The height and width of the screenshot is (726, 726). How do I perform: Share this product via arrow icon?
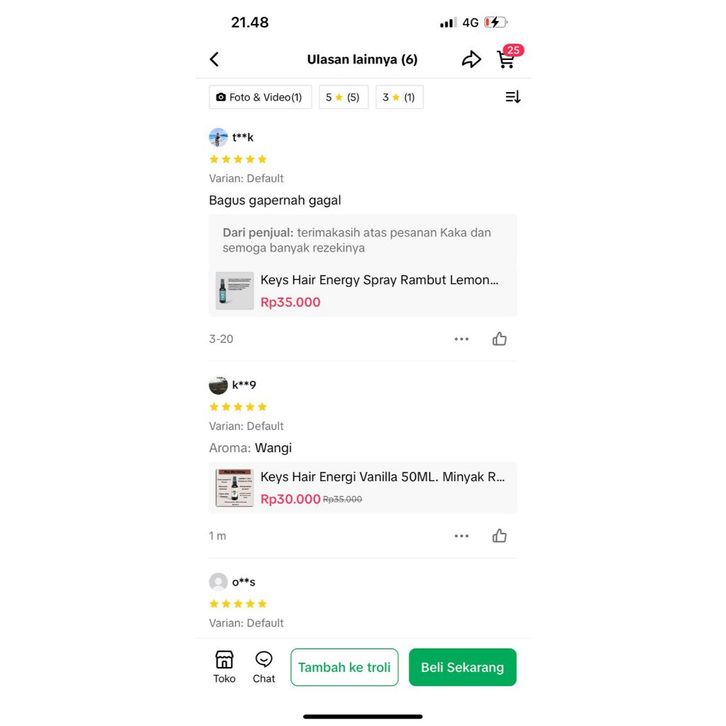pos(471,59)
